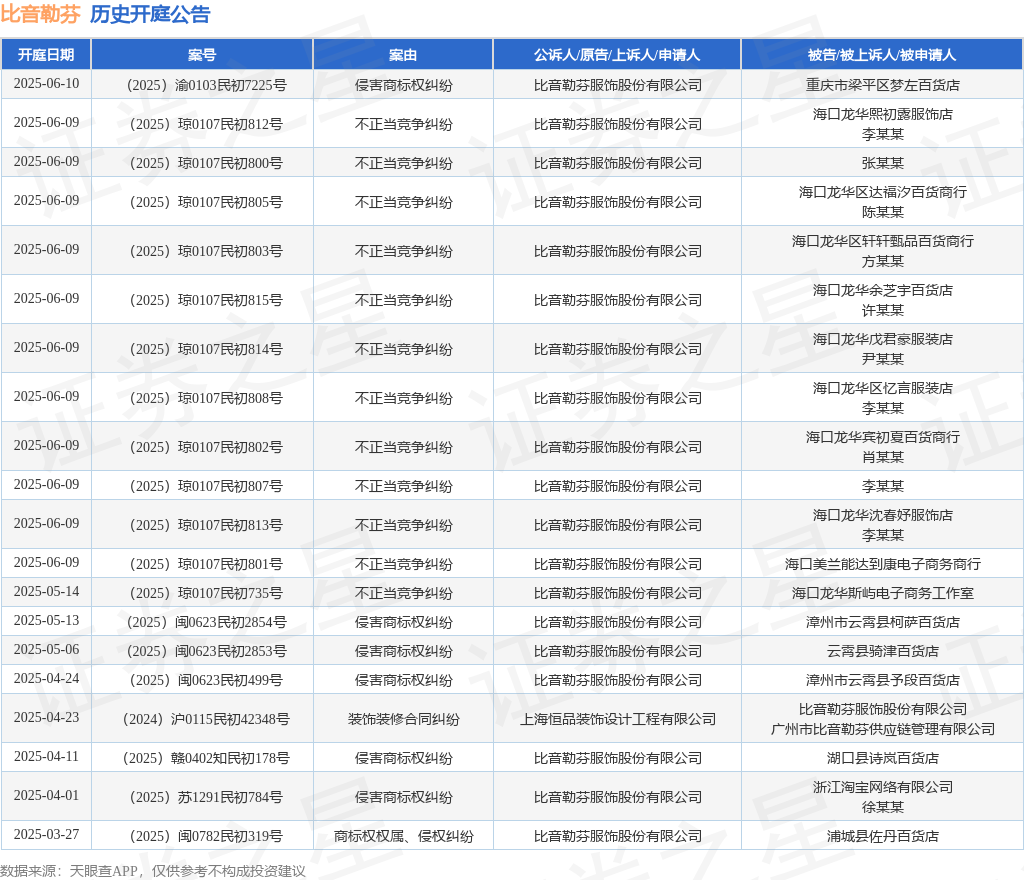Click defendant 海口龙华戊君豪服装店
The width and height of the screenshot is (1024, 880).
[x=882, y=339]
